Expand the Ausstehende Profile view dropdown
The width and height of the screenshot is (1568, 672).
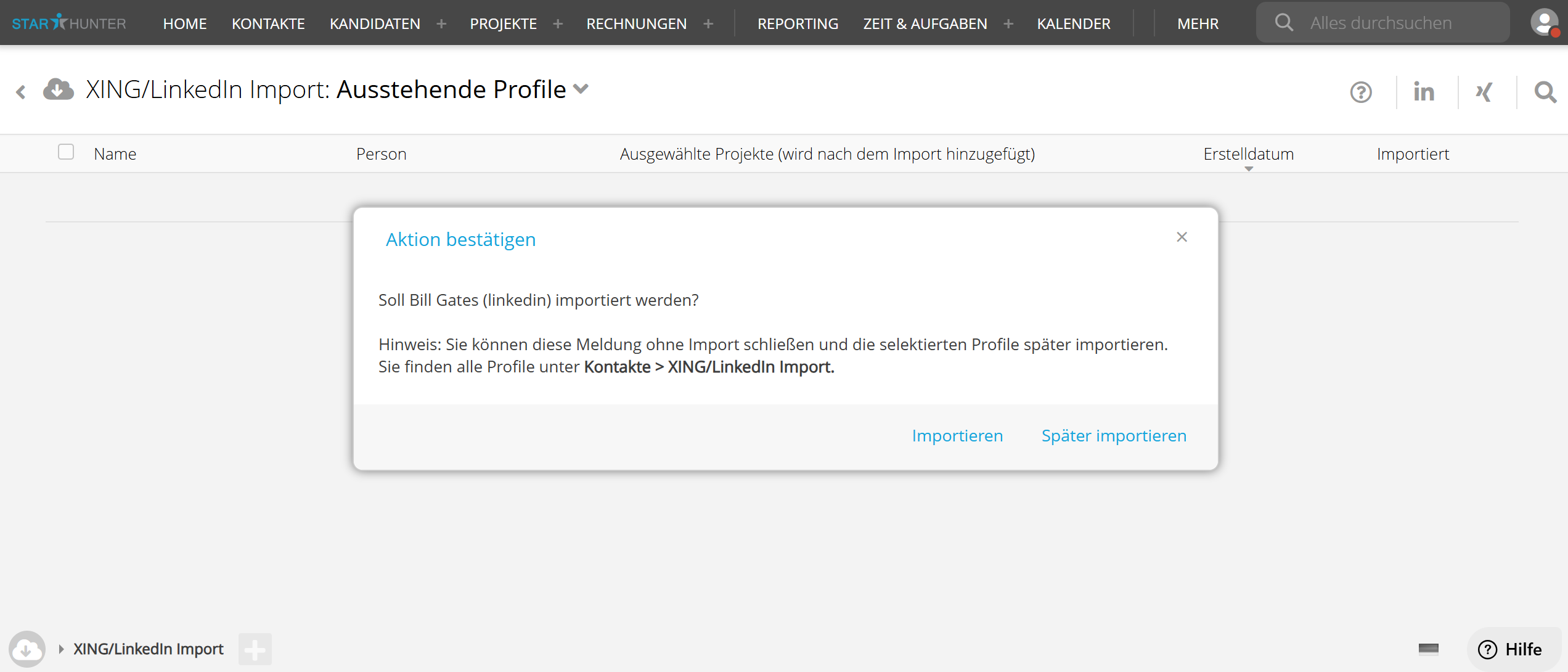[581, 89]
